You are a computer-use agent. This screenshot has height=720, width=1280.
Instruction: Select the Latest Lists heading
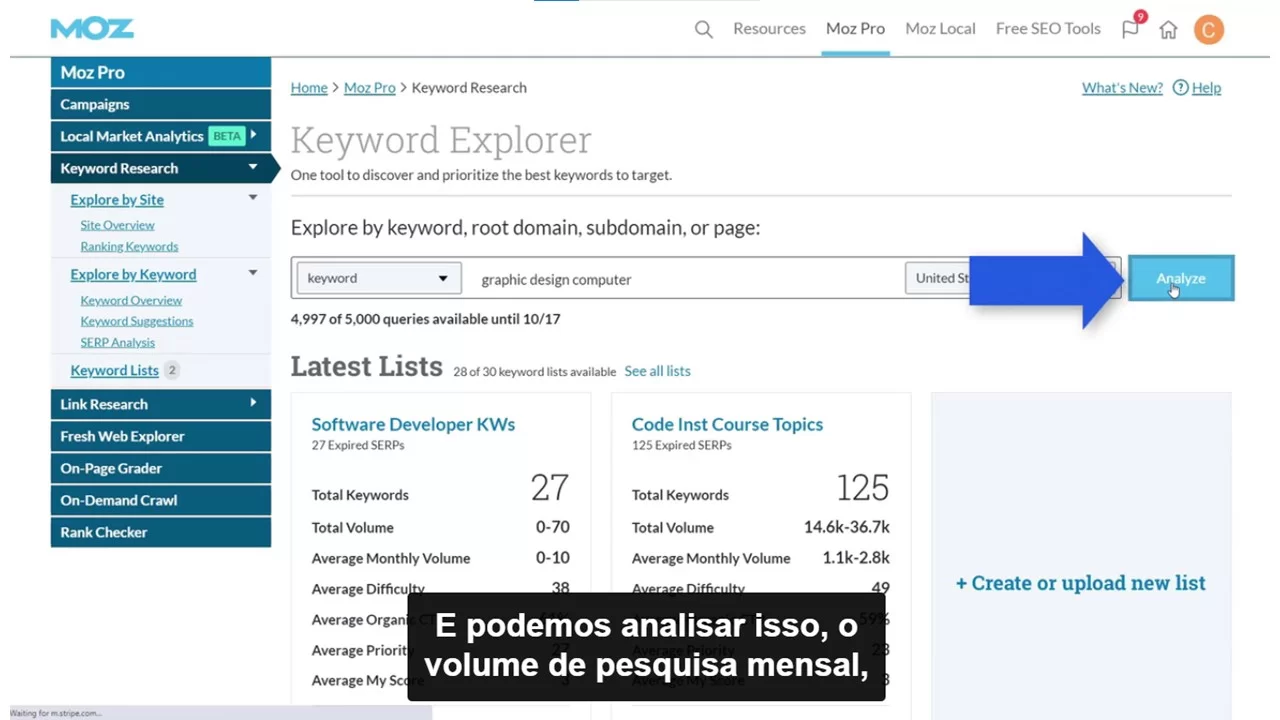pyautogui.click(x=366, y=367)
